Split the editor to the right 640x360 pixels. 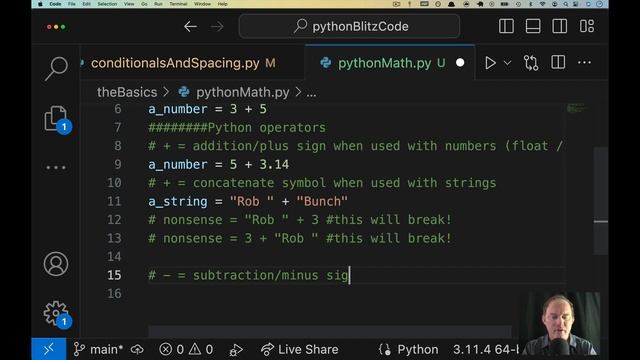coord(558,62)
